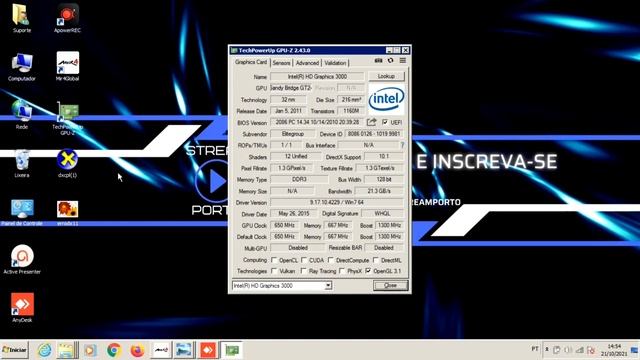
Task: Switch to the Advanced tab
Action: click(307, 63)
